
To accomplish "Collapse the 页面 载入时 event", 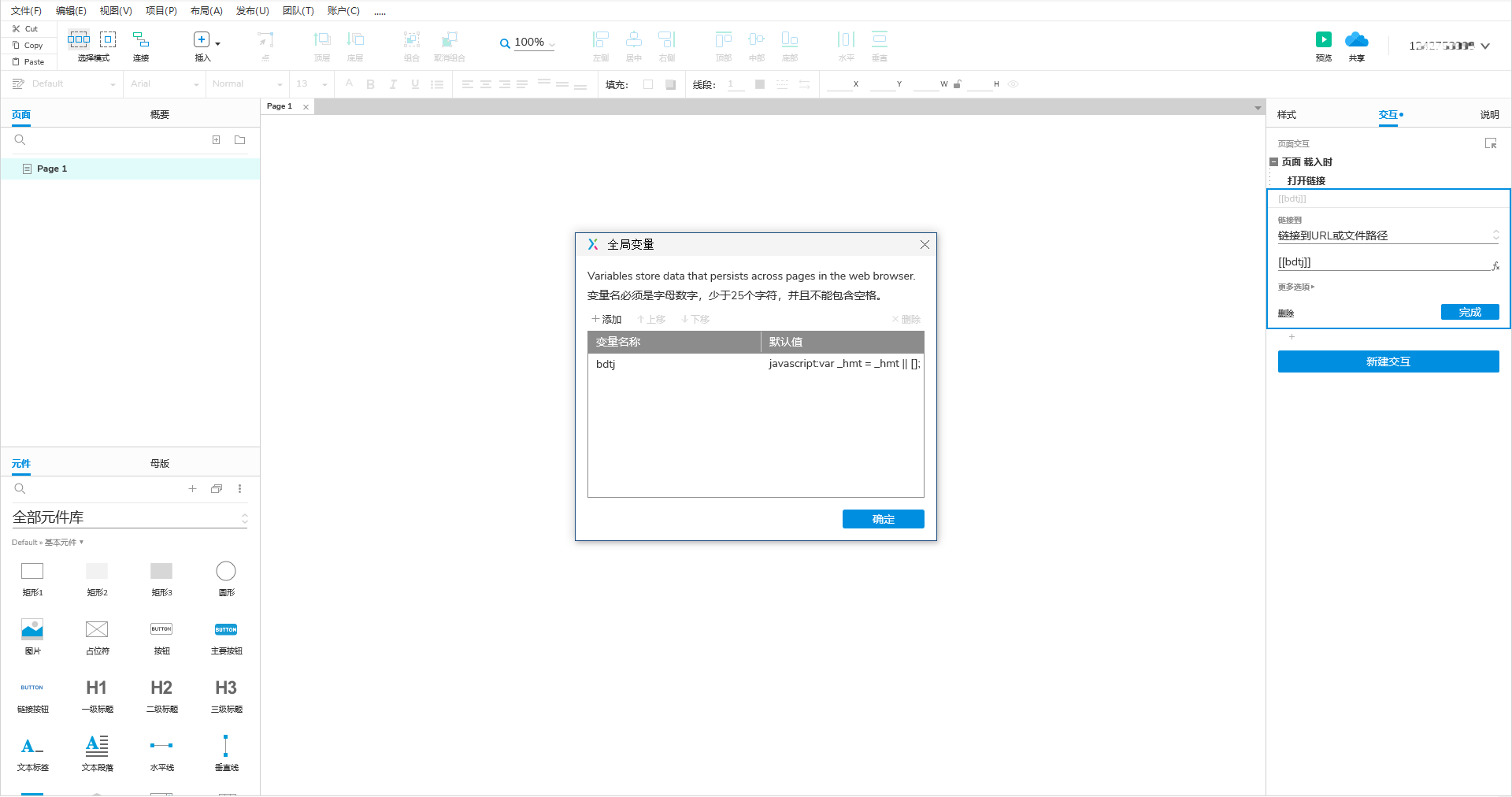I will coord(1273,161).
